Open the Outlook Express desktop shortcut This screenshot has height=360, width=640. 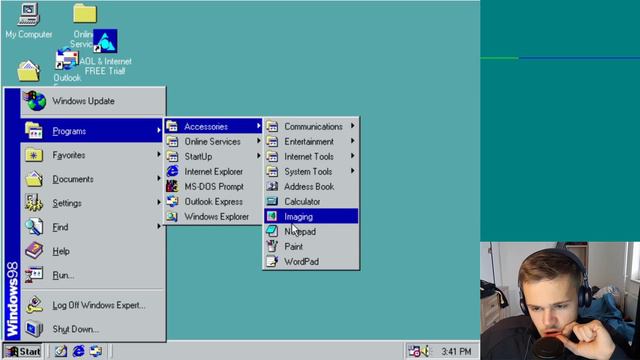67,59
